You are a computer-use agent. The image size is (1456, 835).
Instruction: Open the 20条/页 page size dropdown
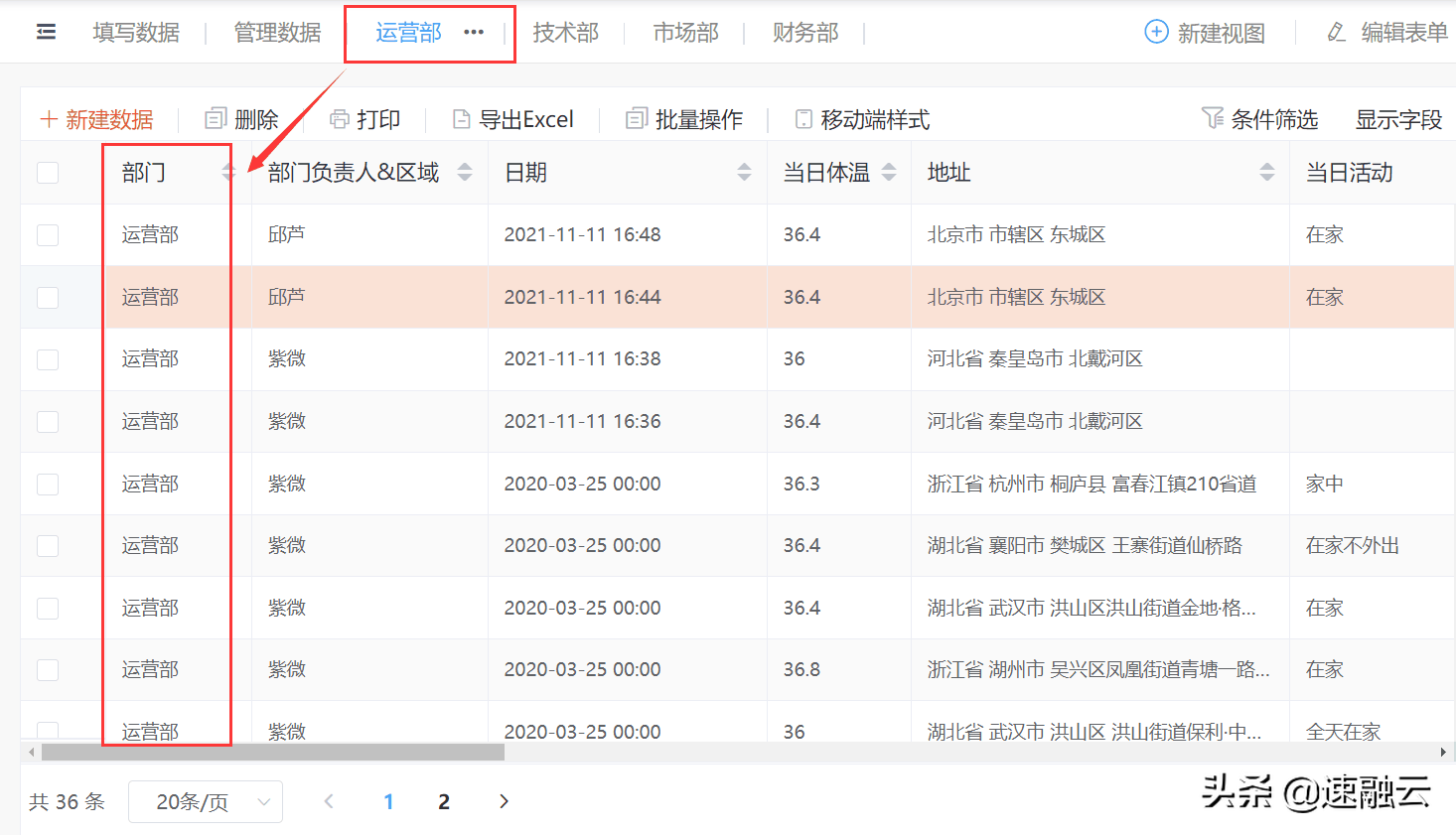click(x=206, y=801)
